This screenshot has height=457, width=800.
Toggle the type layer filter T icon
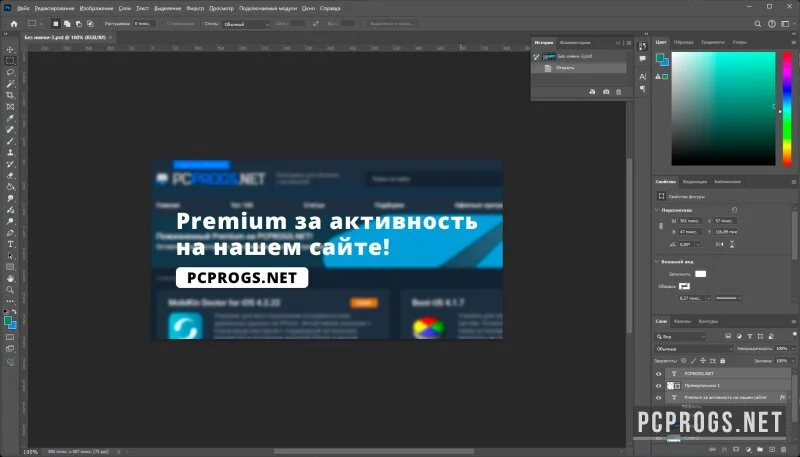[749, 337]
